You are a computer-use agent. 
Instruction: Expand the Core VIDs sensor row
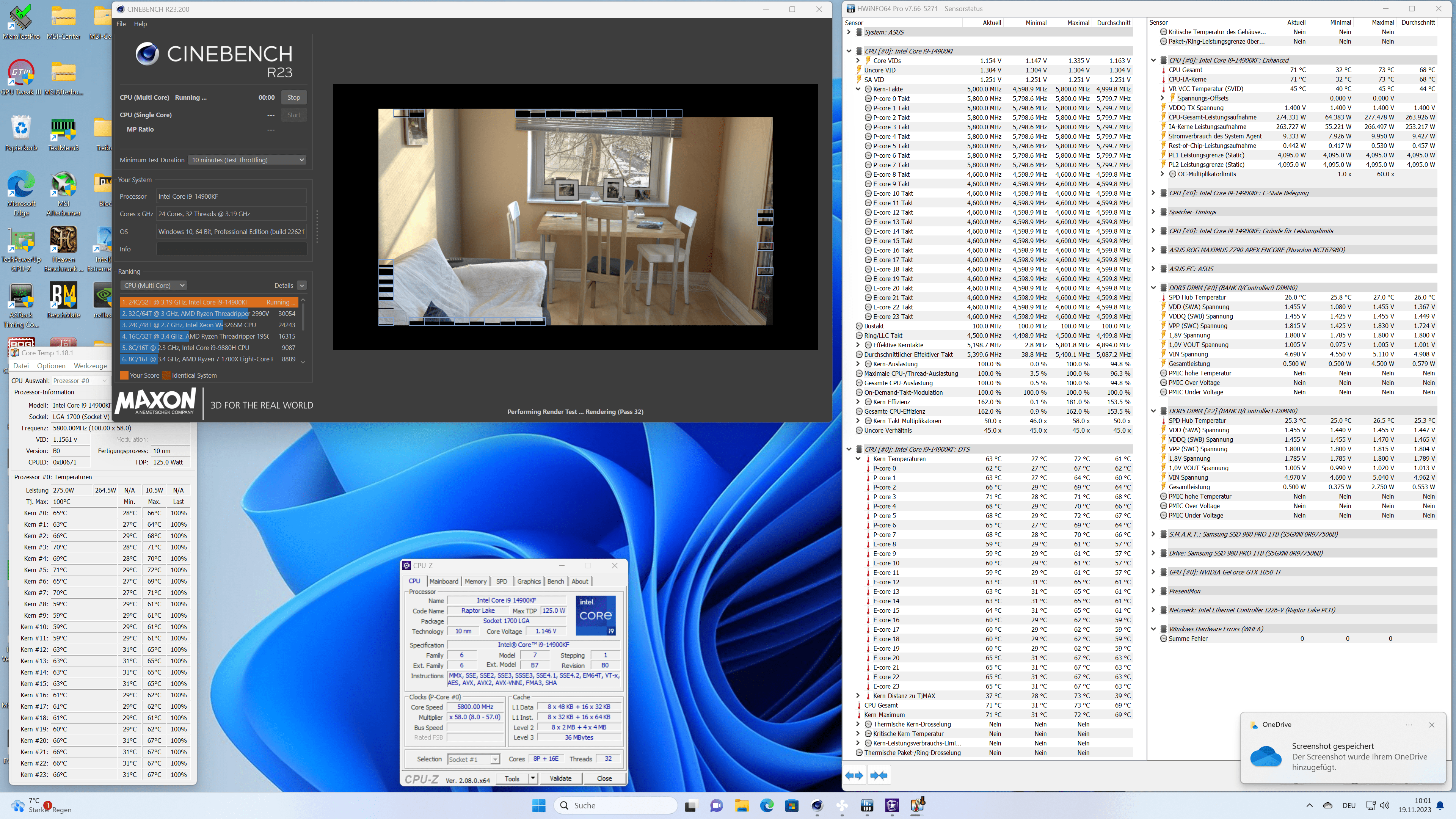[858, 61]
